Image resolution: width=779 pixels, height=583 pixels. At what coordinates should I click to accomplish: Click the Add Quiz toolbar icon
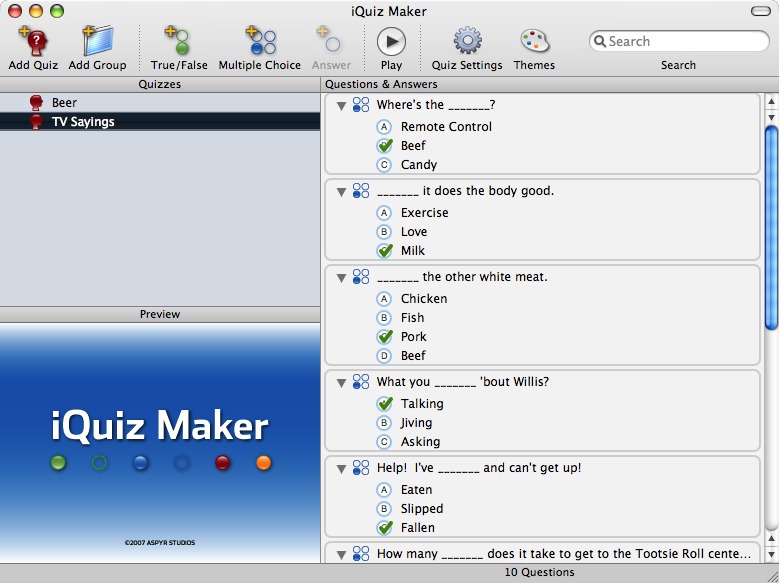click(33, 41)
